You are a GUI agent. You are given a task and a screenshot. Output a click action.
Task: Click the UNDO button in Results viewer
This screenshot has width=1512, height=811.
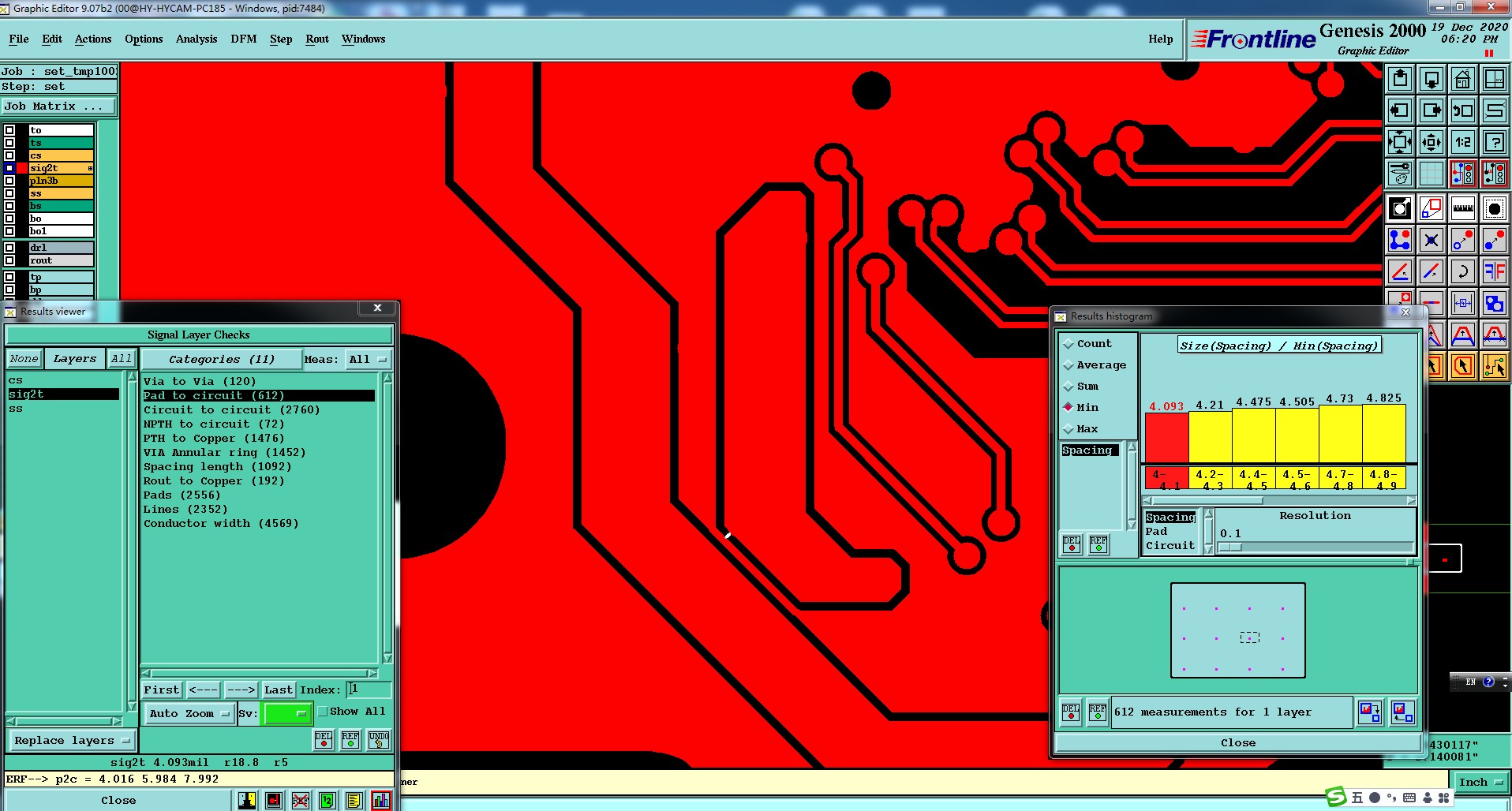click(379, 740)
